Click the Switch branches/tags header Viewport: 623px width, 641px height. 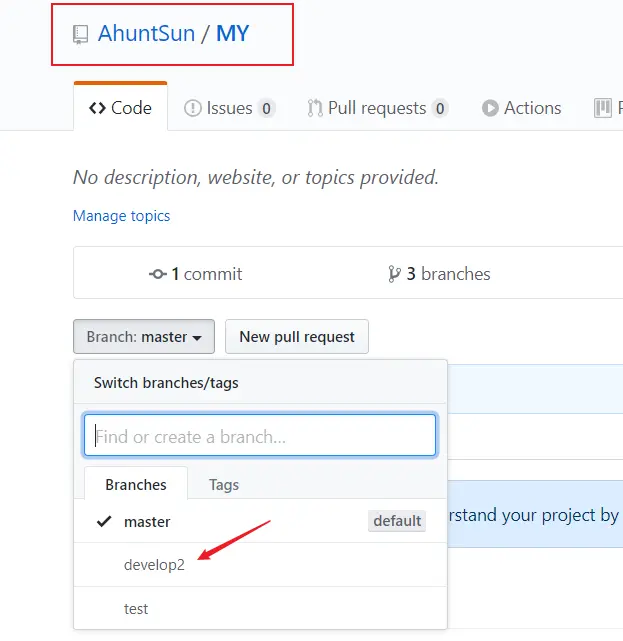(166, 383)
